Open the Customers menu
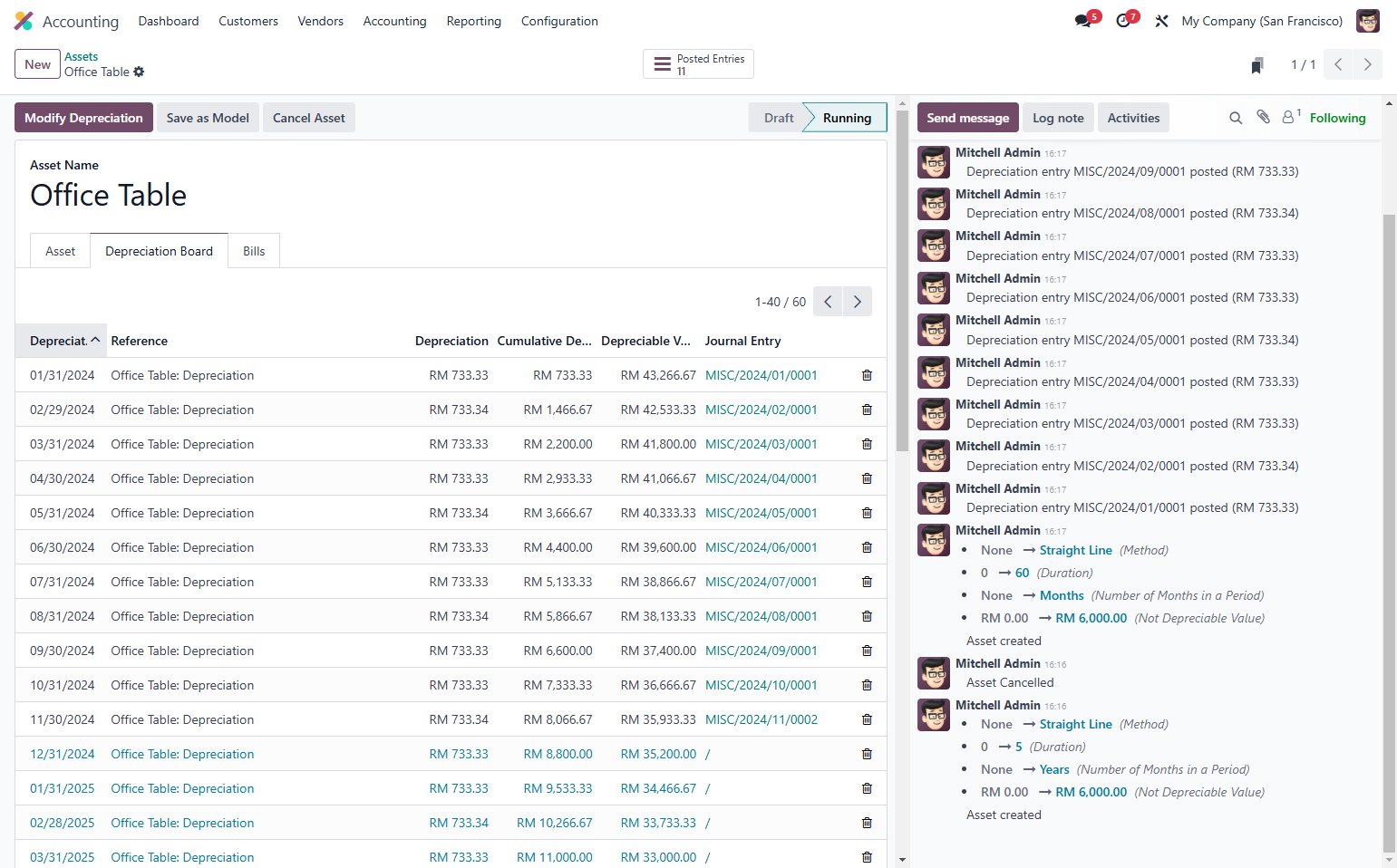Viewport: 1397px width, 868px height. 248,21
